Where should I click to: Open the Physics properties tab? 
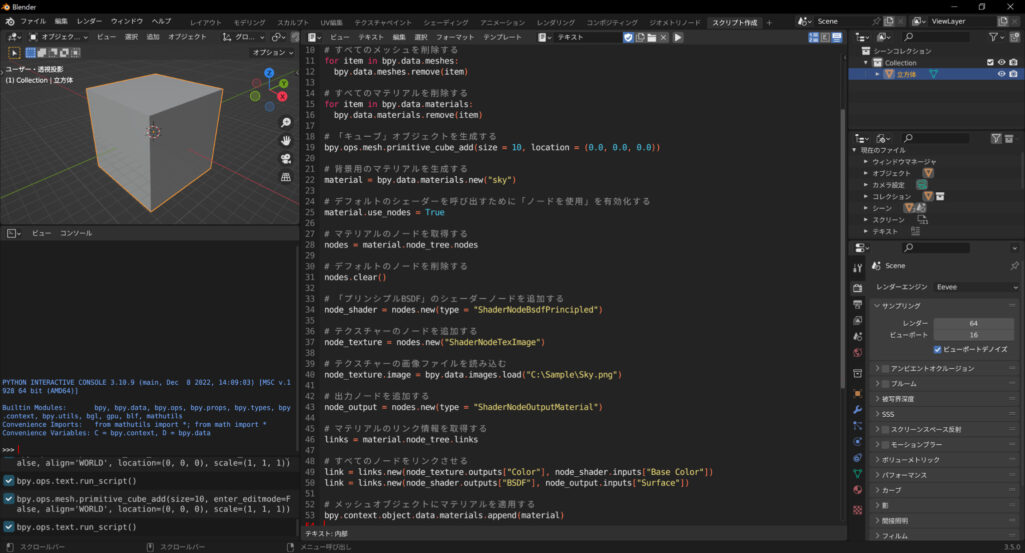click(x=858, y=442)
